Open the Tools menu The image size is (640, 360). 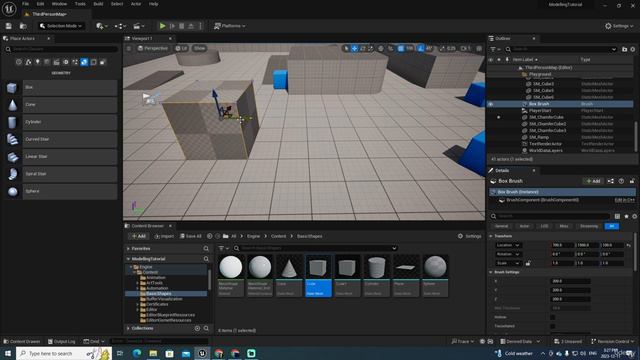80,4
